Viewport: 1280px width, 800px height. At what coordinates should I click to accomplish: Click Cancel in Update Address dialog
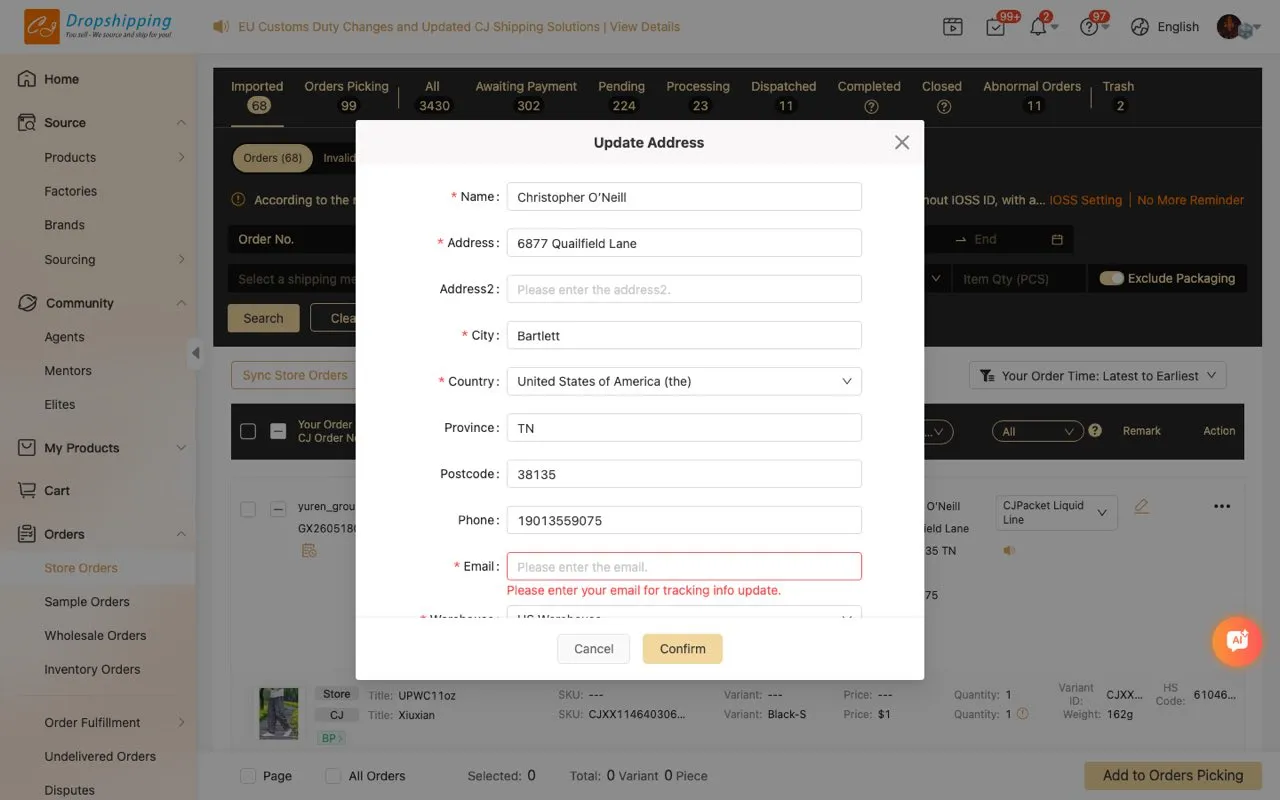pyautogui.click(x=594, y=649)
